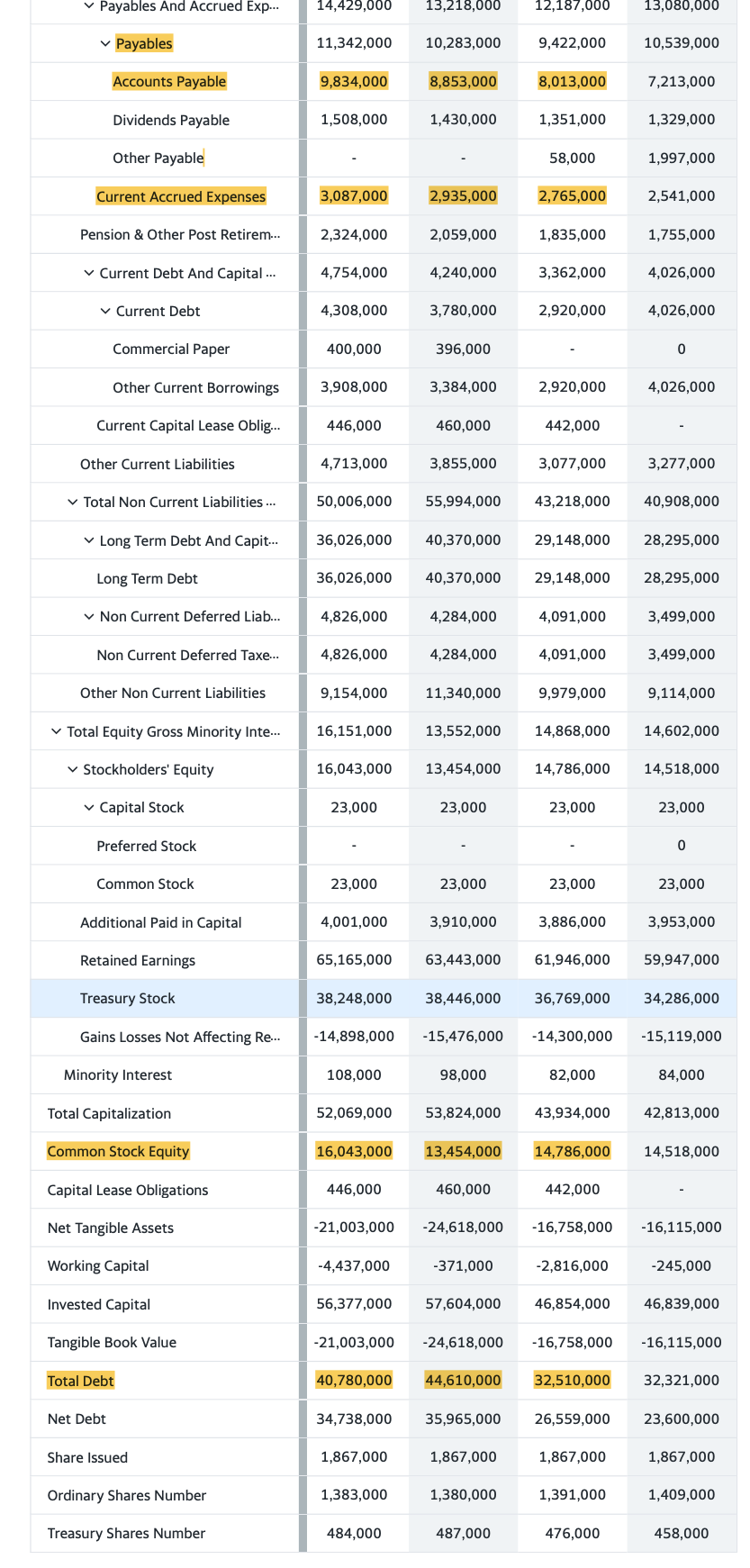750x1568 pixels.
Task: Click Accounts Payable value 9,834,000
Action: tap(354, 81)
